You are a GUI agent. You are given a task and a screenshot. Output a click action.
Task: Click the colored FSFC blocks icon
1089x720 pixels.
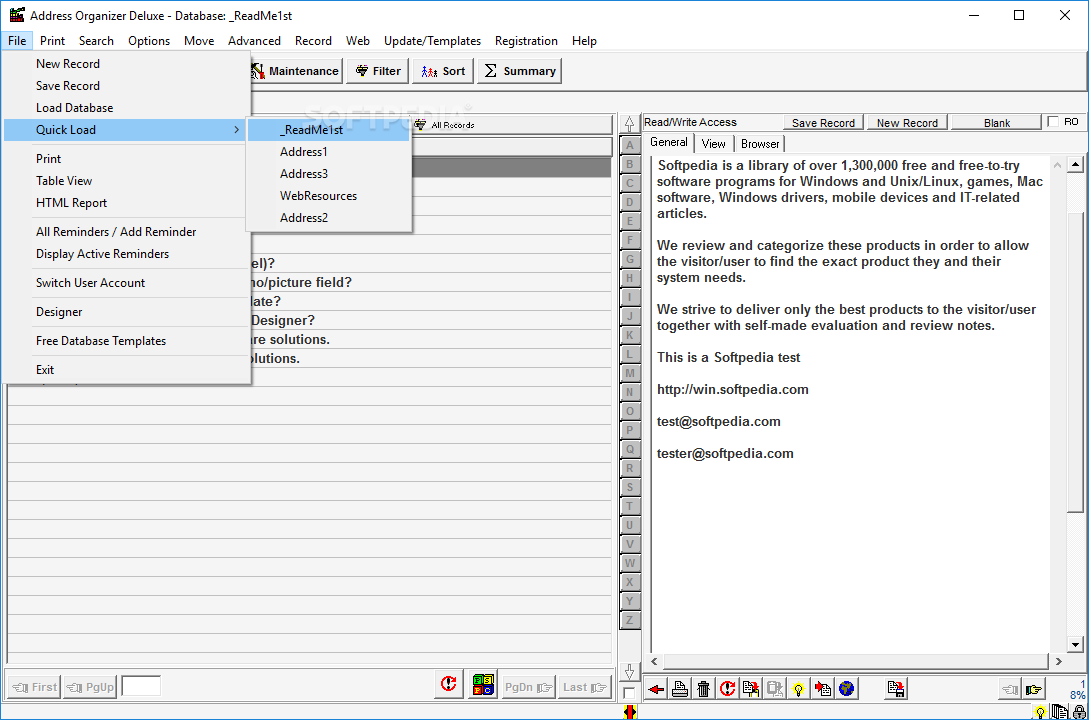[x=483, y=685]
